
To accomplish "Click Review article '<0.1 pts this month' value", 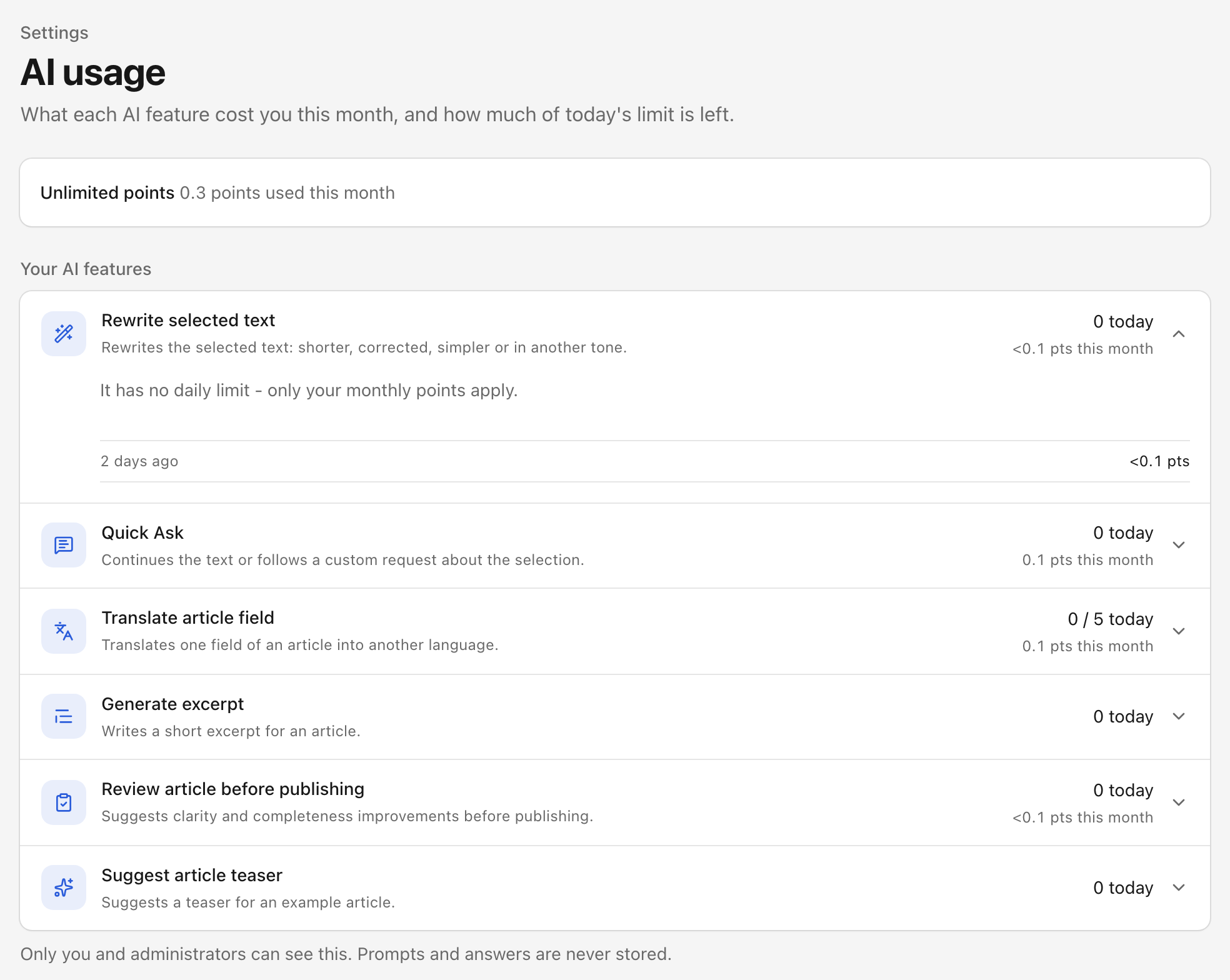I will click(x=1082, y=817).
